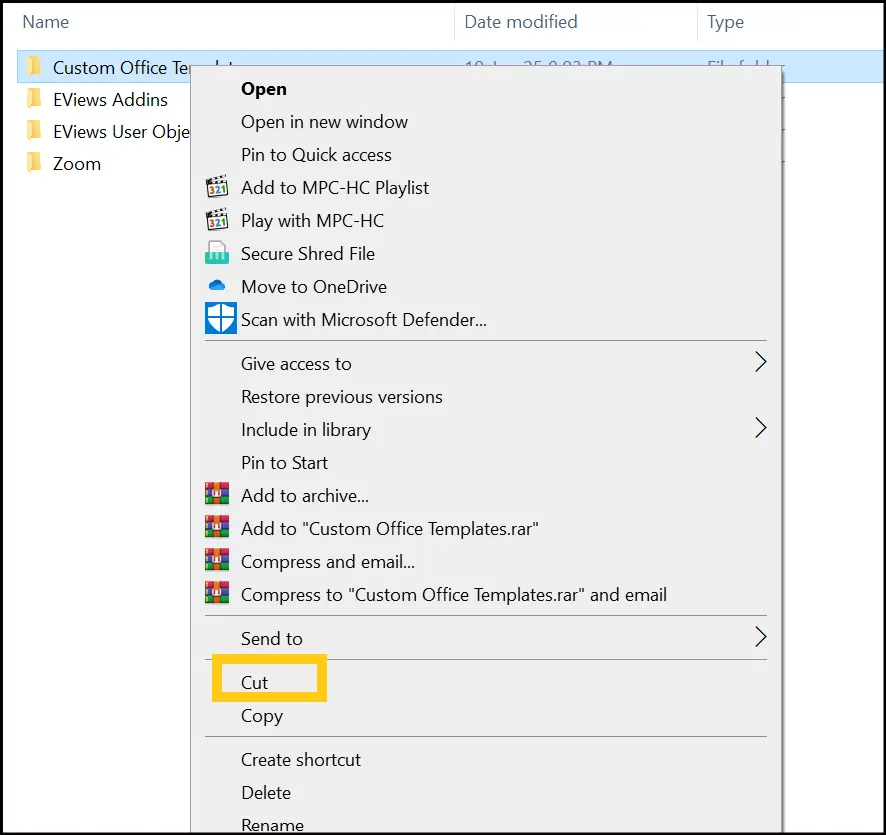The width and height of the screenshot is (886, 835).
Task: Select Pin to Start
Action: click(x=284, y=463)
